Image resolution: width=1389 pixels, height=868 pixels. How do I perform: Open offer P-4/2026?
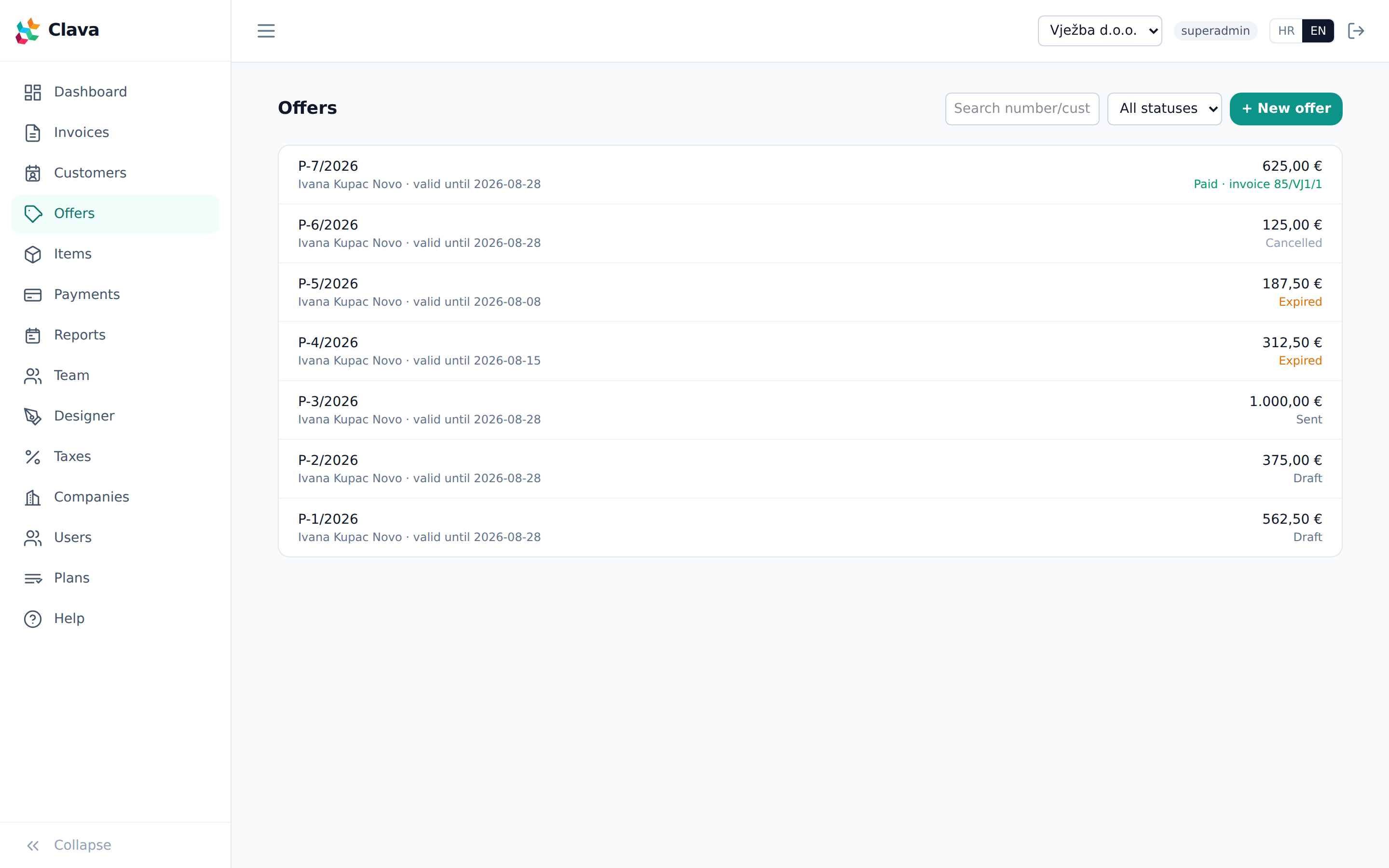(x=810, y=352)
